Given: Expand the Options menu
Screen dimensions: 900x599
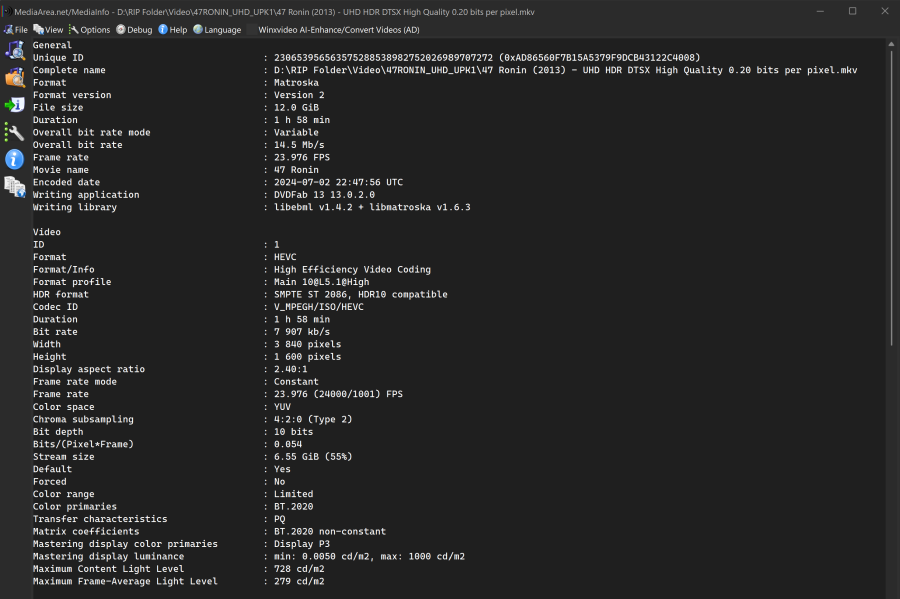Looking at the screenshot, I should tap(90, 30).
